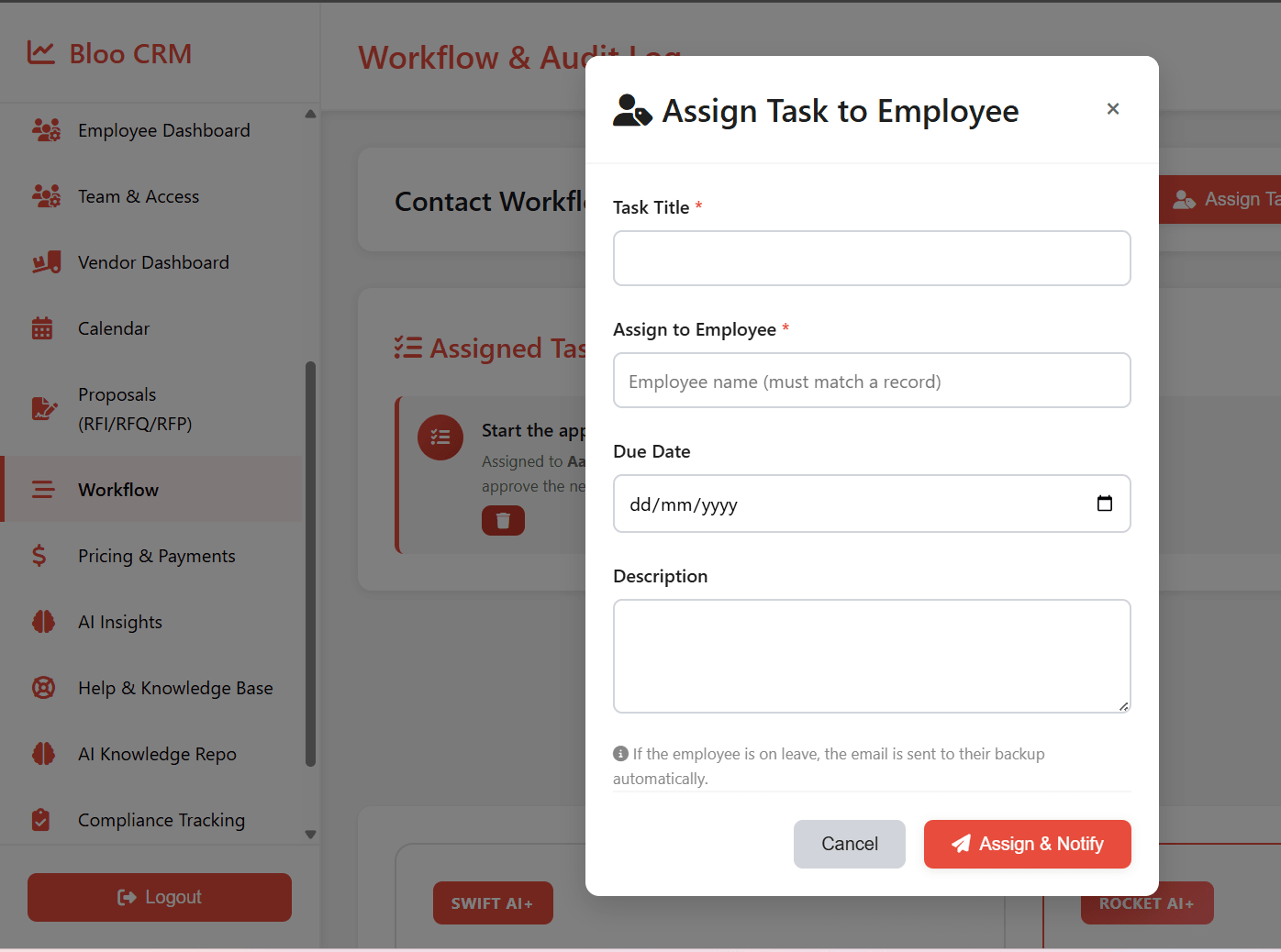
Task: Click the Assigned Tasks checklist heading icon
Action: [408, 348]
